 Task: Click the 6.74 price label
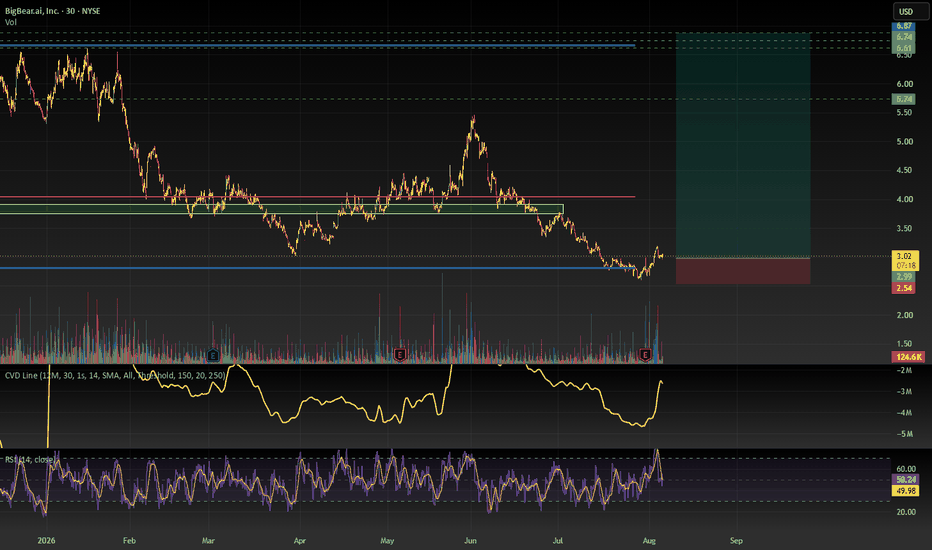tap(904, 37)
